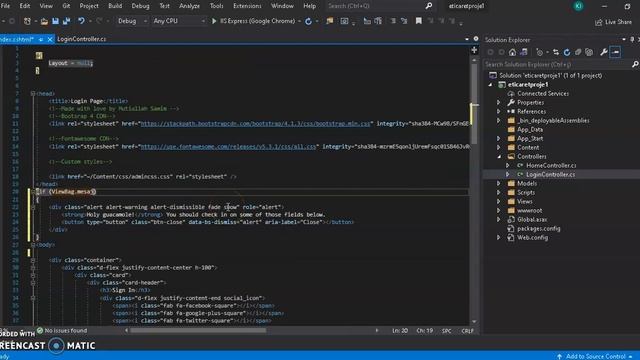The height and width of the screenshot is (360, 640).
Task: Click the comment selection toolbar icon
Action: tap(393, 21)
